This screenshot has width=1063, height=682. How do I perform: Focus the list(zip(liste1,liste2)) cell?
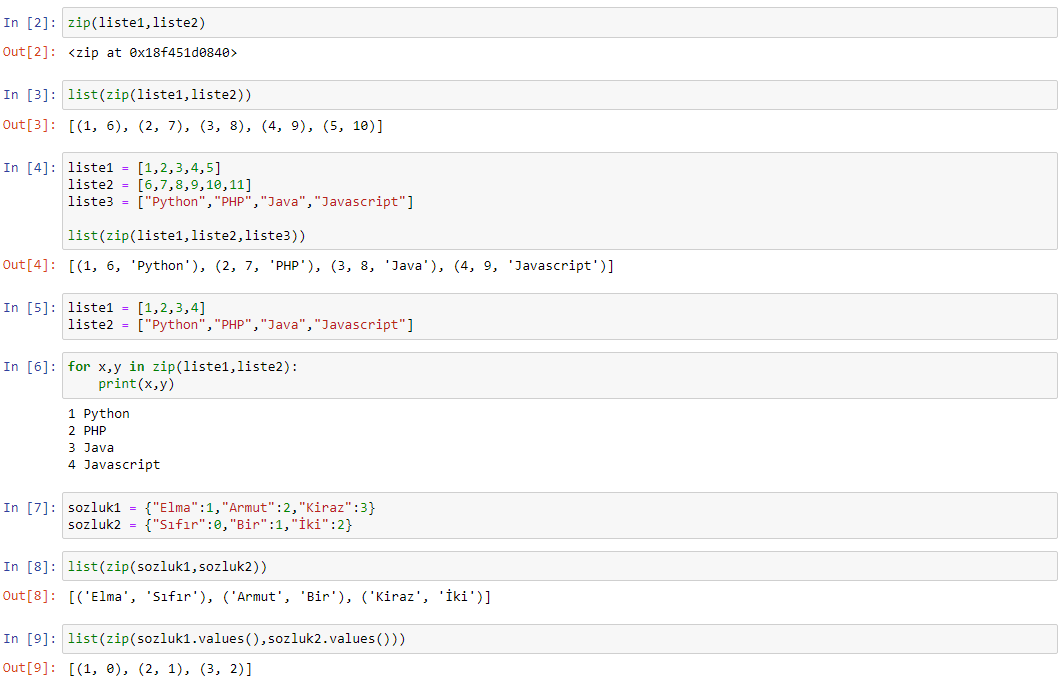tap(559, 95)
